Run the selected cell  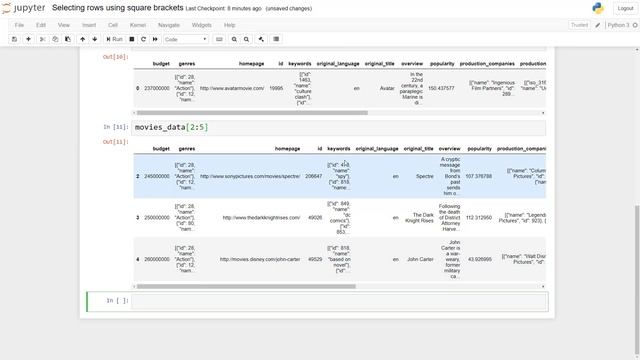click(114, 39)
